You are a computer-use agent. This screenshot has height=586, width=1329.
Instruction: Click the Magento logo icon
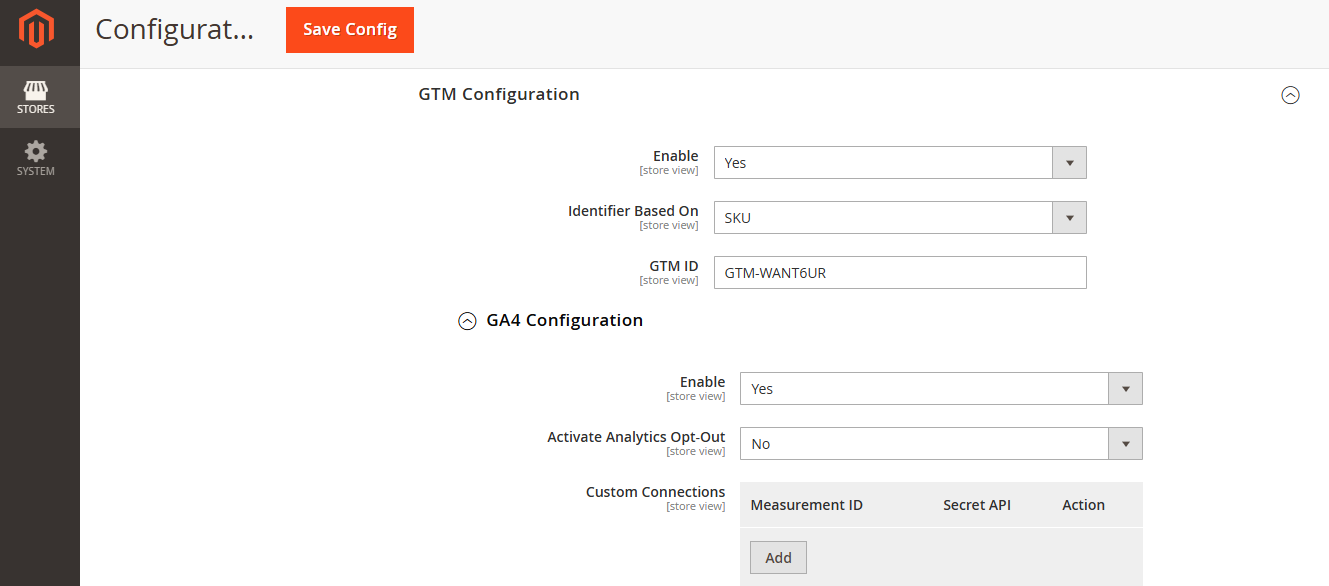coord(37,29)
